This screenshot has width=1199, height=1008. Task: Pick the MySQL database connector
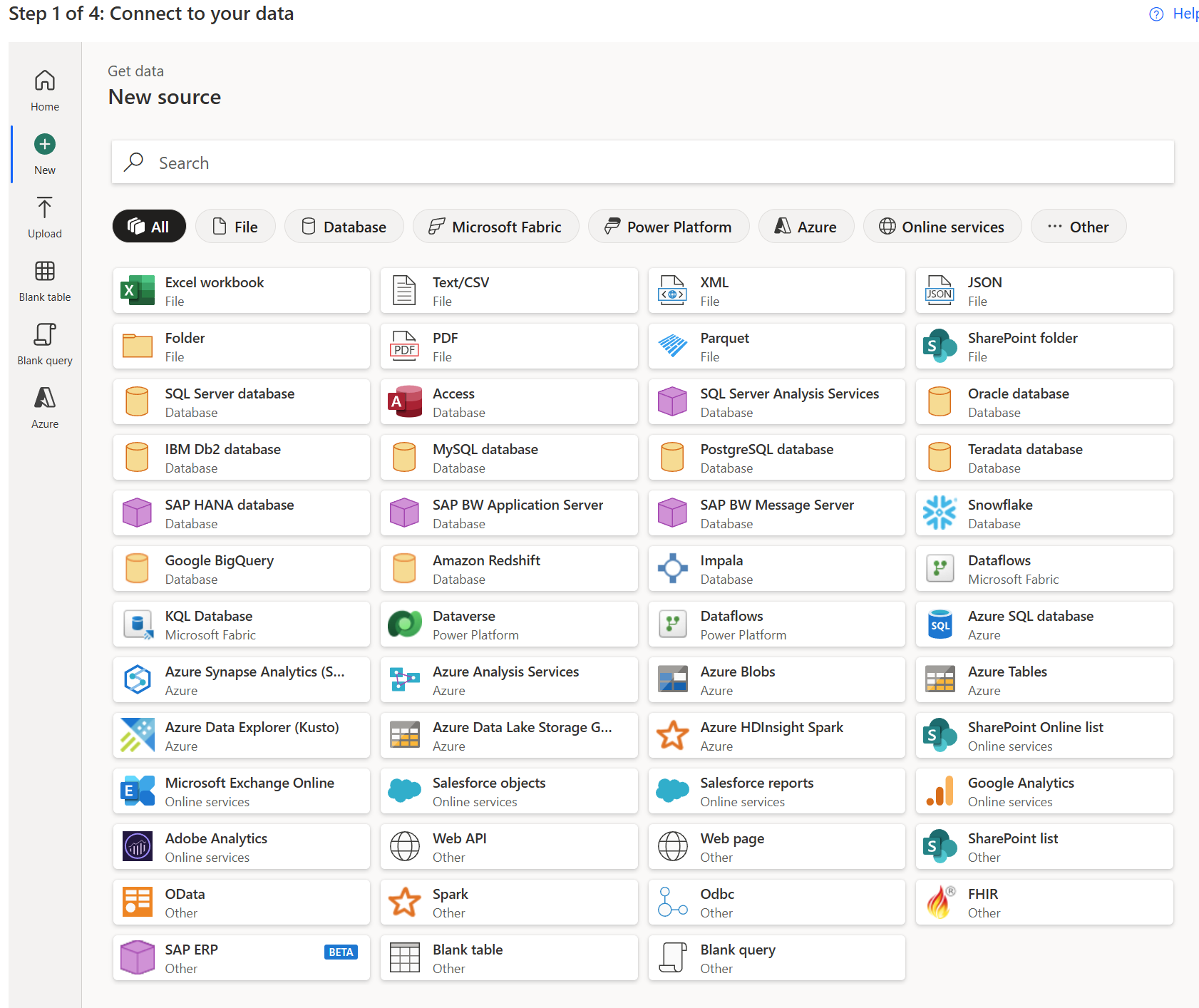tap(509, 458)
